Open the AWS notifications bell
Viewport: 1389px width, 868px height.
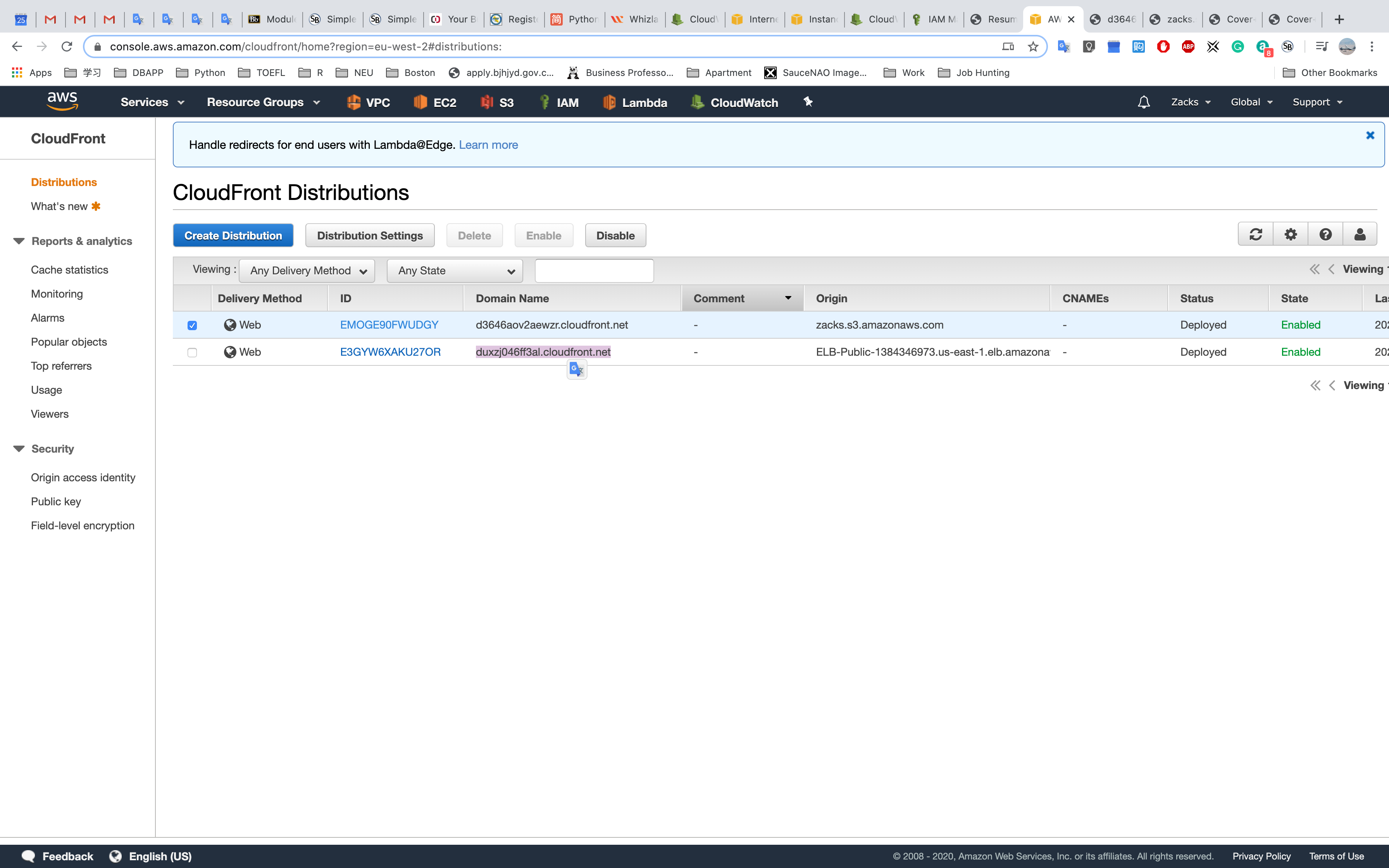1143,102
